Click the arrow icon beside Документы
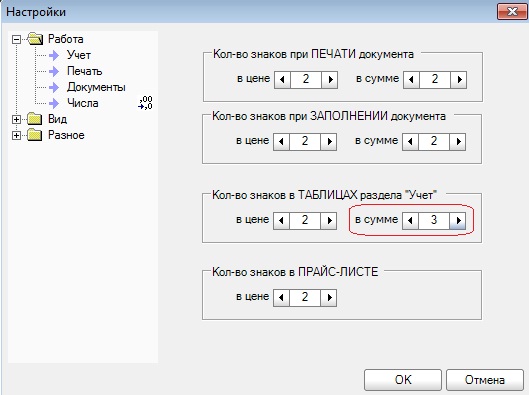 pos(54,87)
